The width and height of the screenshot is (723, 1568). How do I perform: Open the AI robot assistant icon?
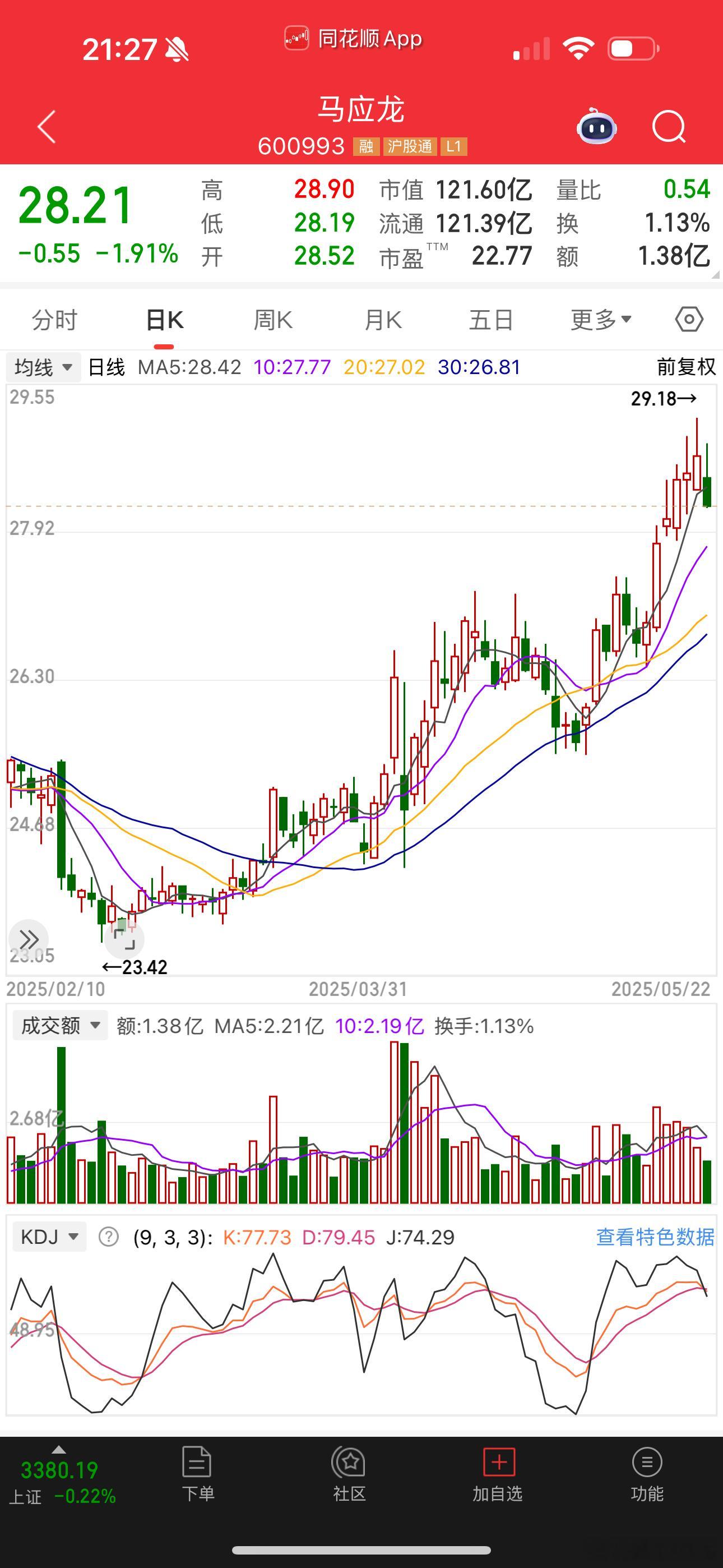pyautogui.click(x=596, y=126)
